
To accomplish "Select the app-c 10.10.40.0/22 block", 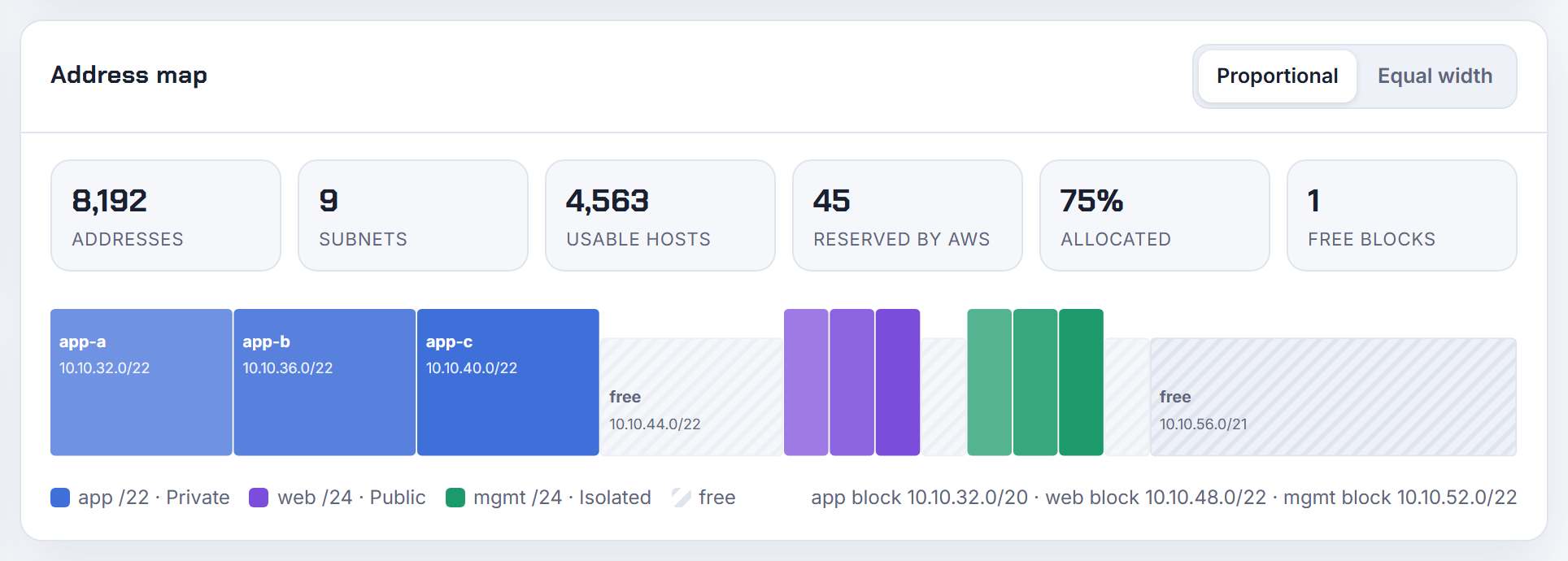I will (x=508, y=382).
